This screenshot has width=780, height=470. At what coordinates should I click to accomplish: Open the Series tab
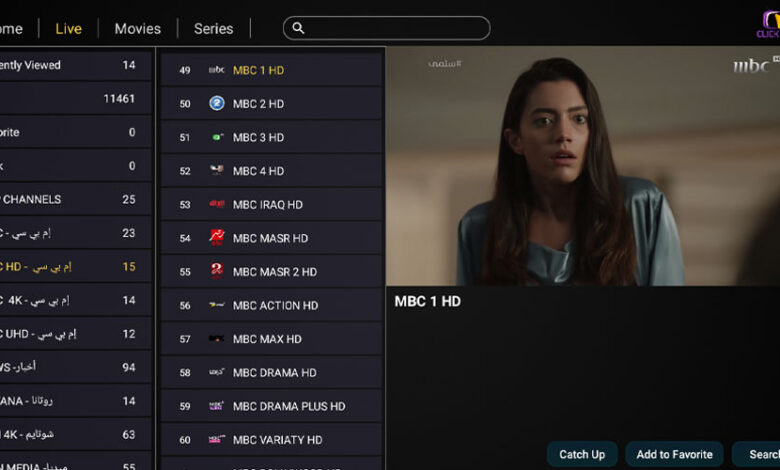(x=213, y=29)
